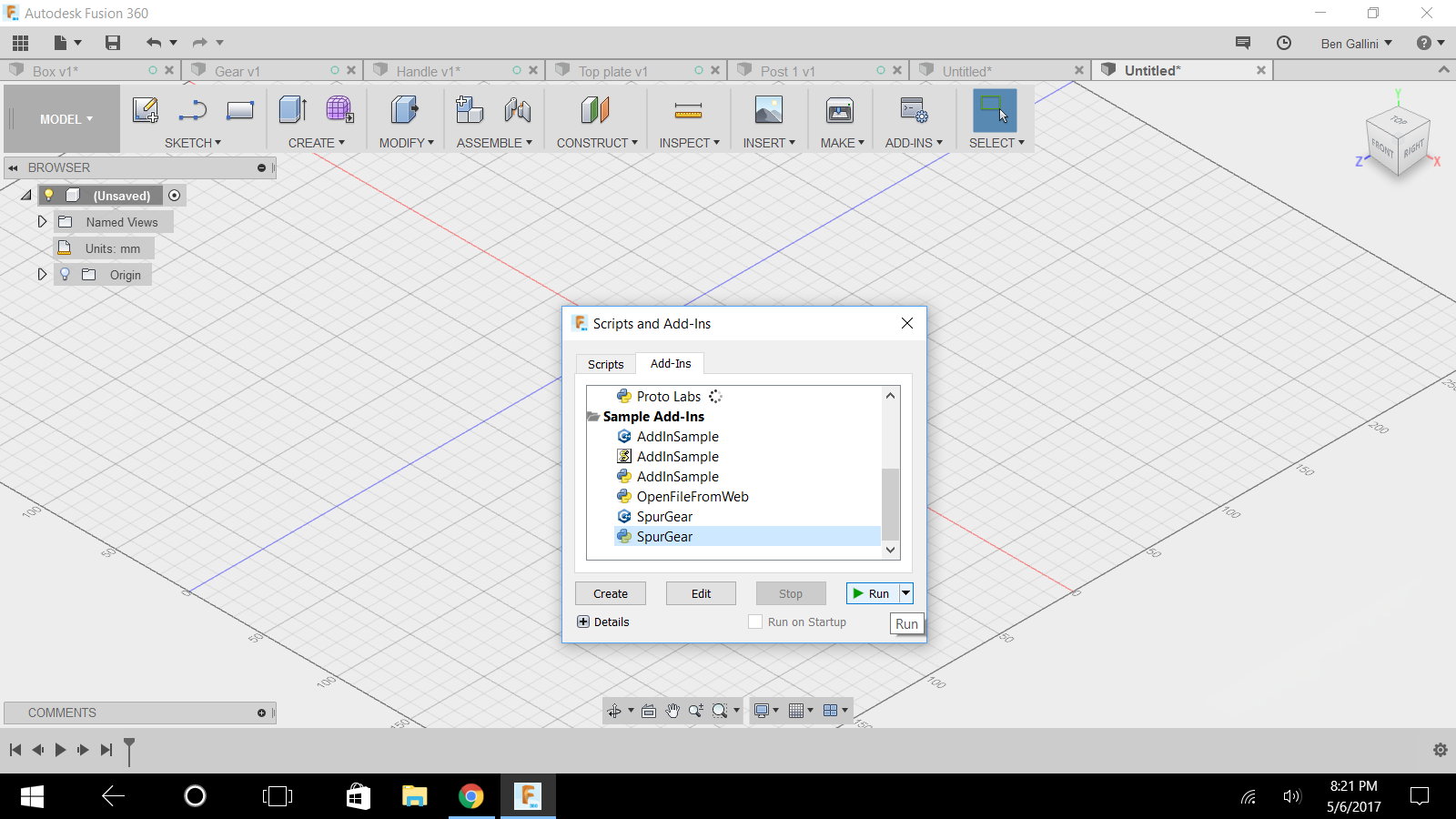Expand the Named Views folder

(42, 221)
